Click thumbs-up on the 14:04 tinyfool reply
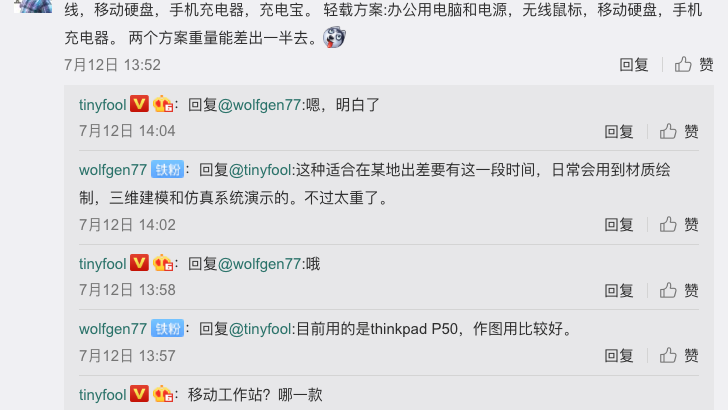The width and height of the screenshot is (728, 410). pyautogui.click(x=679, y=131)
